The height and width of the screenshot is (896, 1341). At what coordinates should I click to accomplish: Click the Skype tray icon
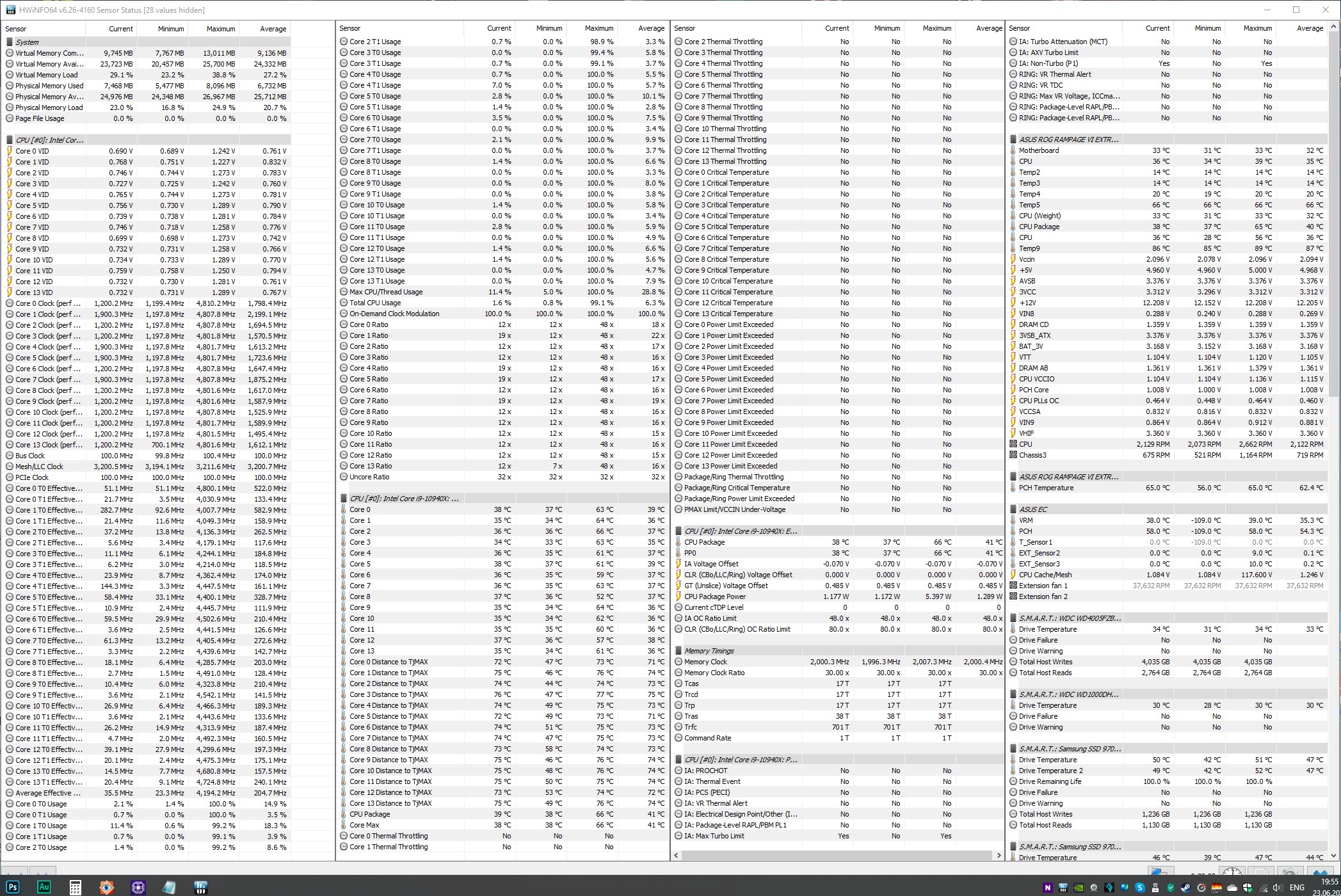tap(1140, 888)
